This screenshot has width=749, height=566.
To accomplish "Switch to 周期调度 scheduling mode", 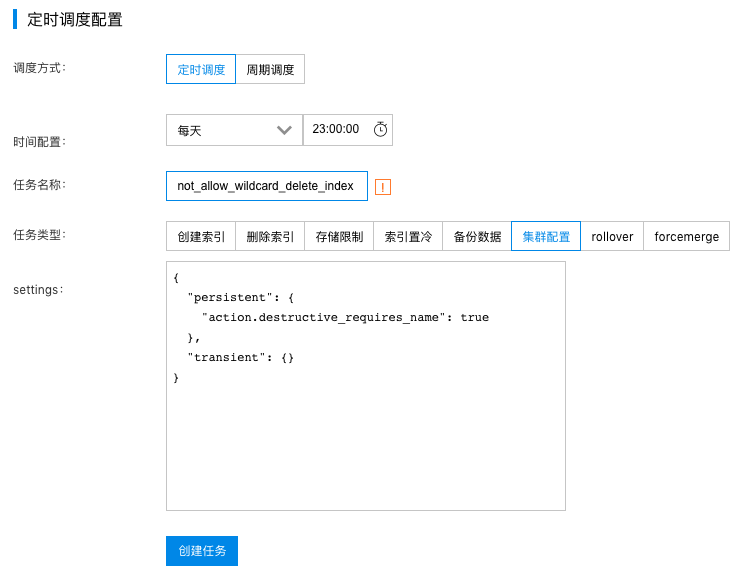I will point(270,69).
